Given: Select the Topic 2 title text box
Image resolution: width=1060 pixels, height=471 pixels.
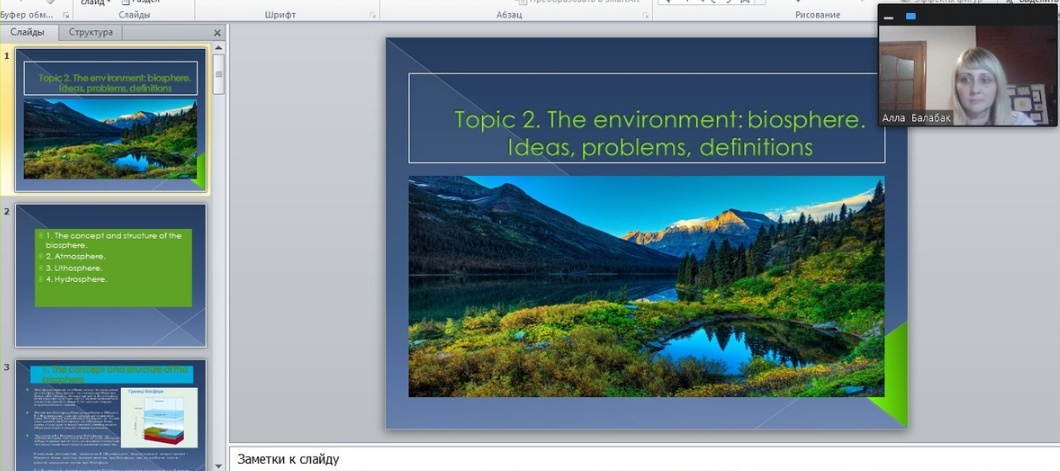Looking at the screenshot, I should [x=646, y=118].
